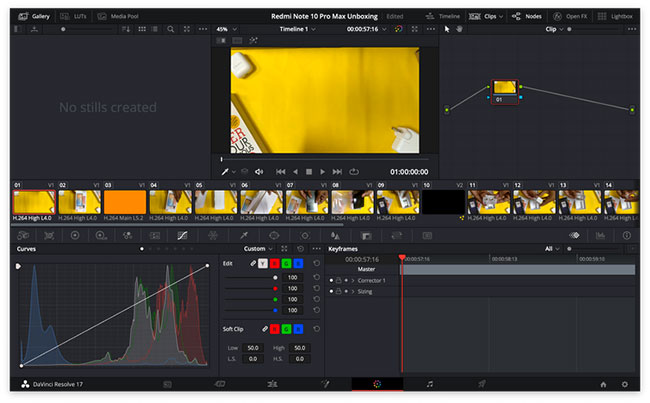
Task: Open the Media Pool tab
Action: 118,17
